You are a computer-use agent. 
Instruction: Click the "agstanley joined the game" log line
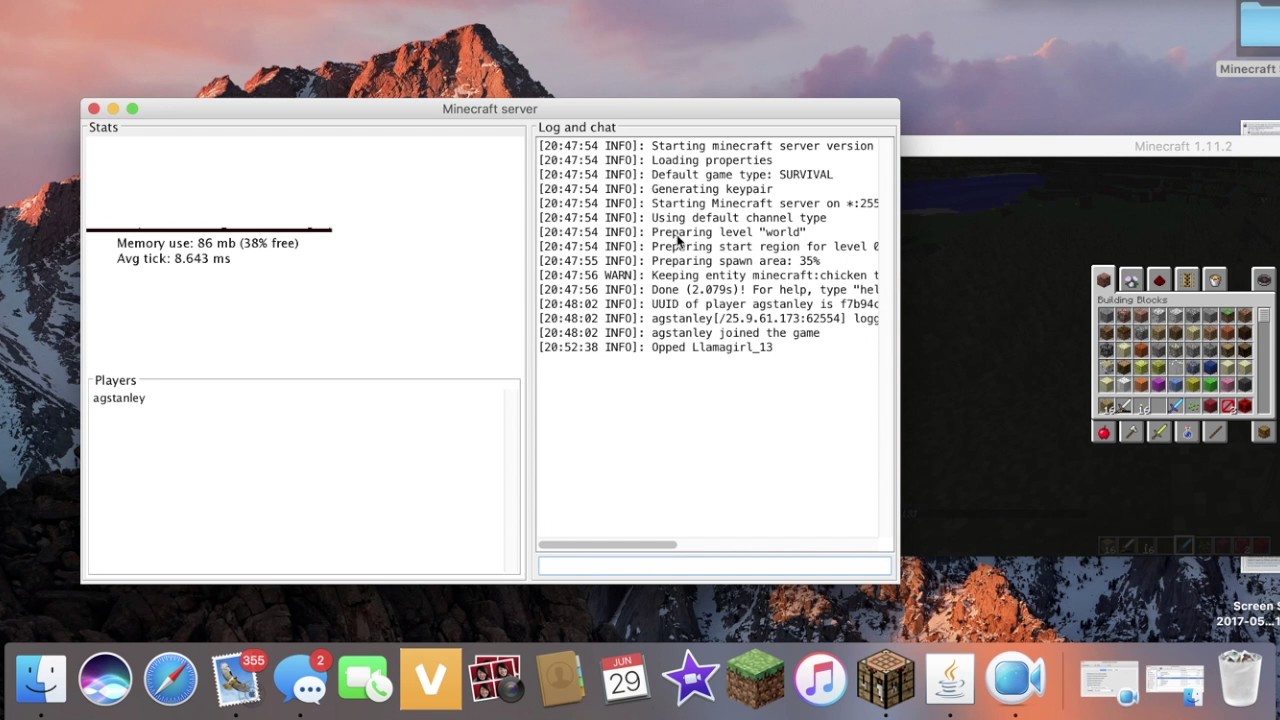679,333
